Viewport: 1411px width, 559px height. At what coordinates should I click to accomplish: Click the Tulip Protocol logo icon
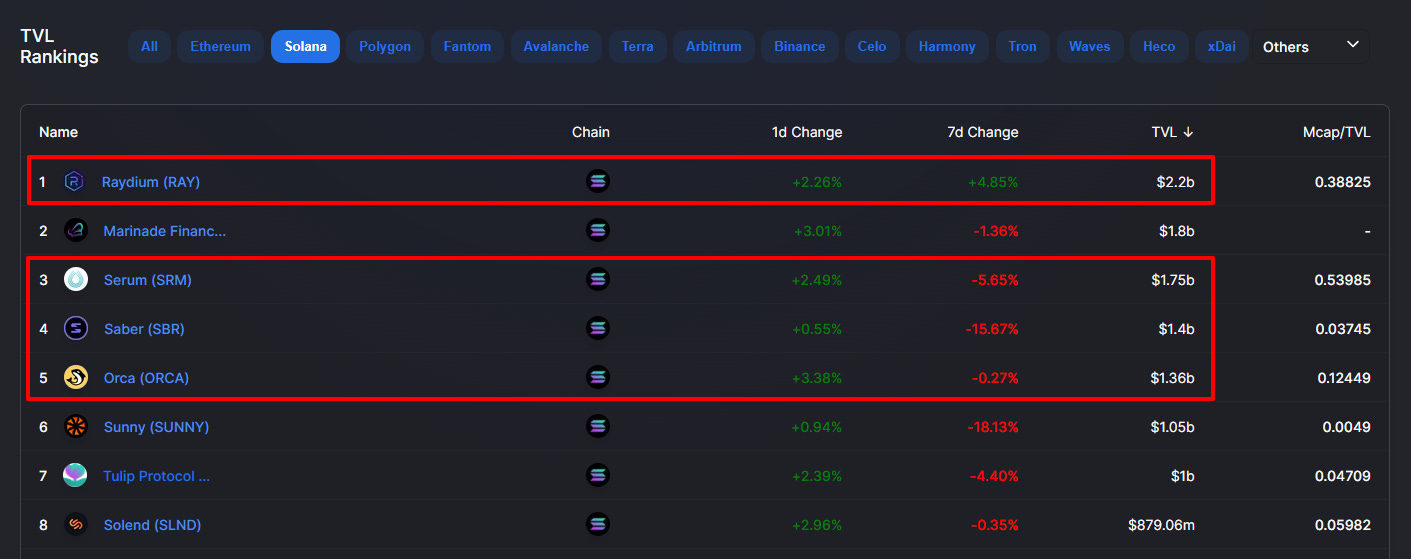click(76, 476)
